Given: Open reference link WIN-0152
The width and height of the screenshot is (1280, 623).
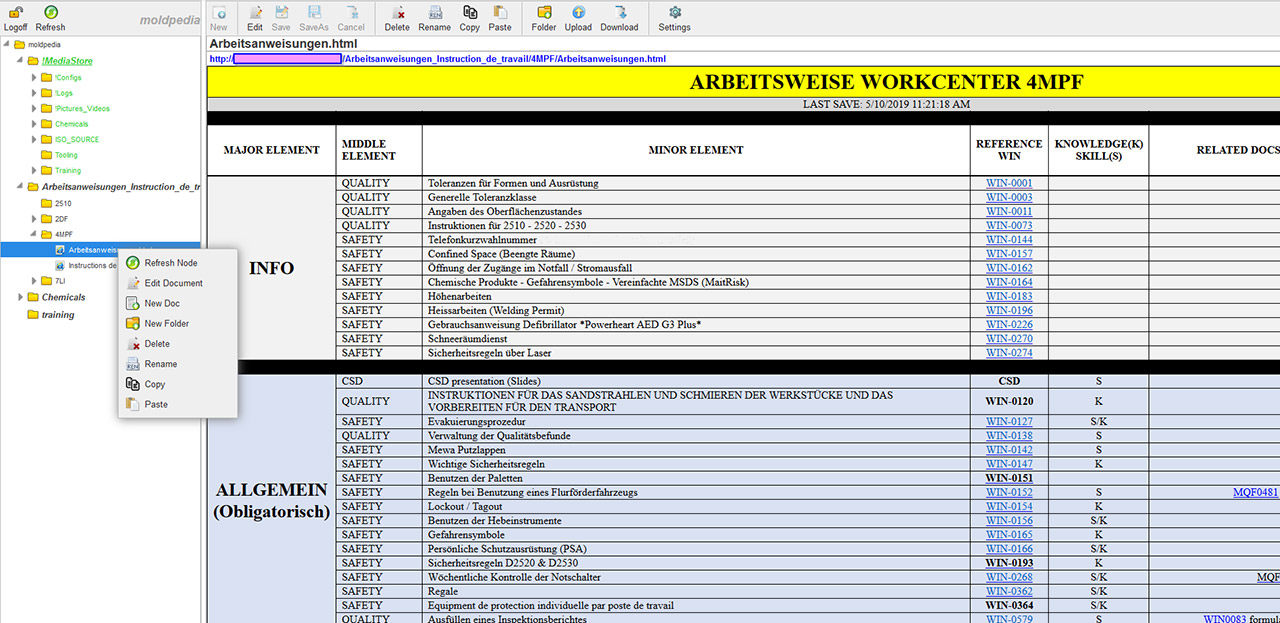Looking at the screenshot, I should (x=1009, y=492).
